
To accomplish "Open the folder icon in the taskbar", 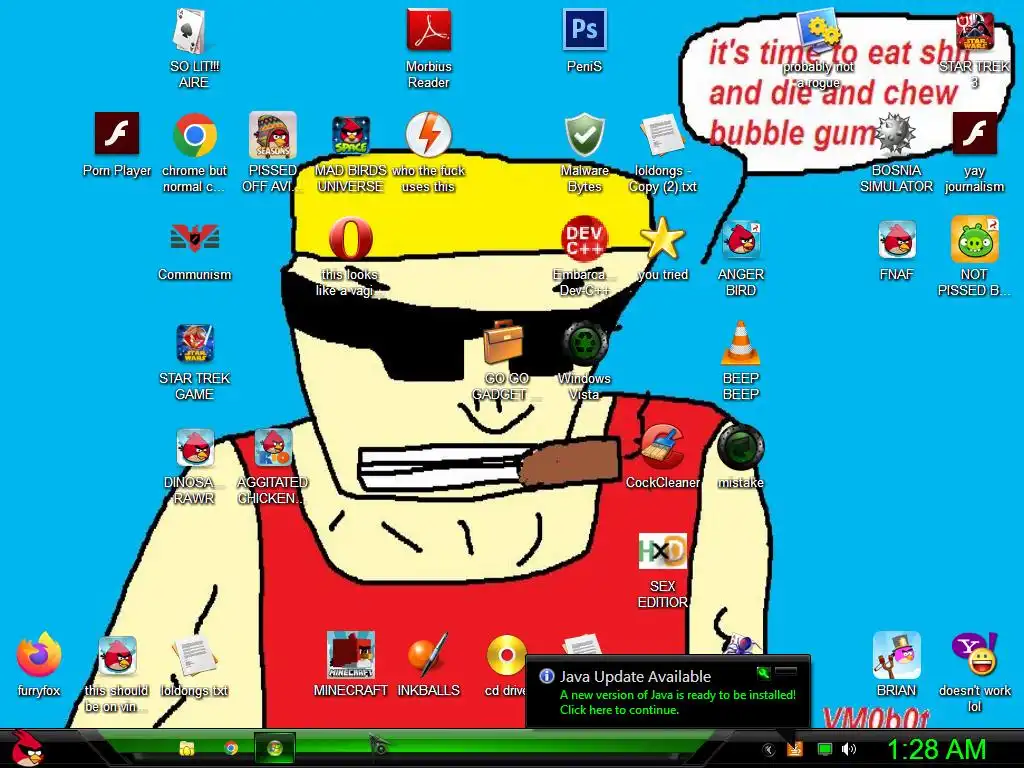I will pos(187,748).
